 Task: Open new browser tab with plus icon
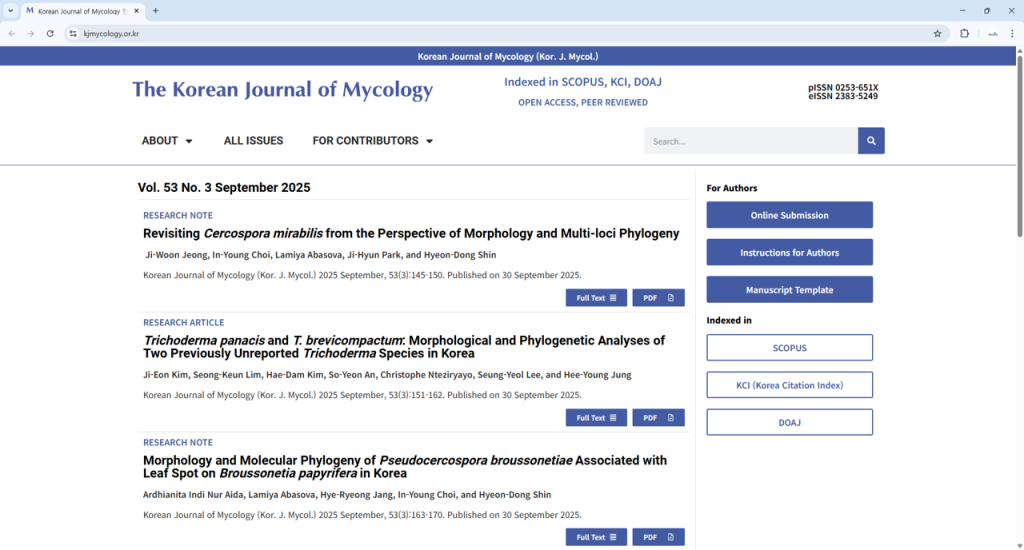155,11
